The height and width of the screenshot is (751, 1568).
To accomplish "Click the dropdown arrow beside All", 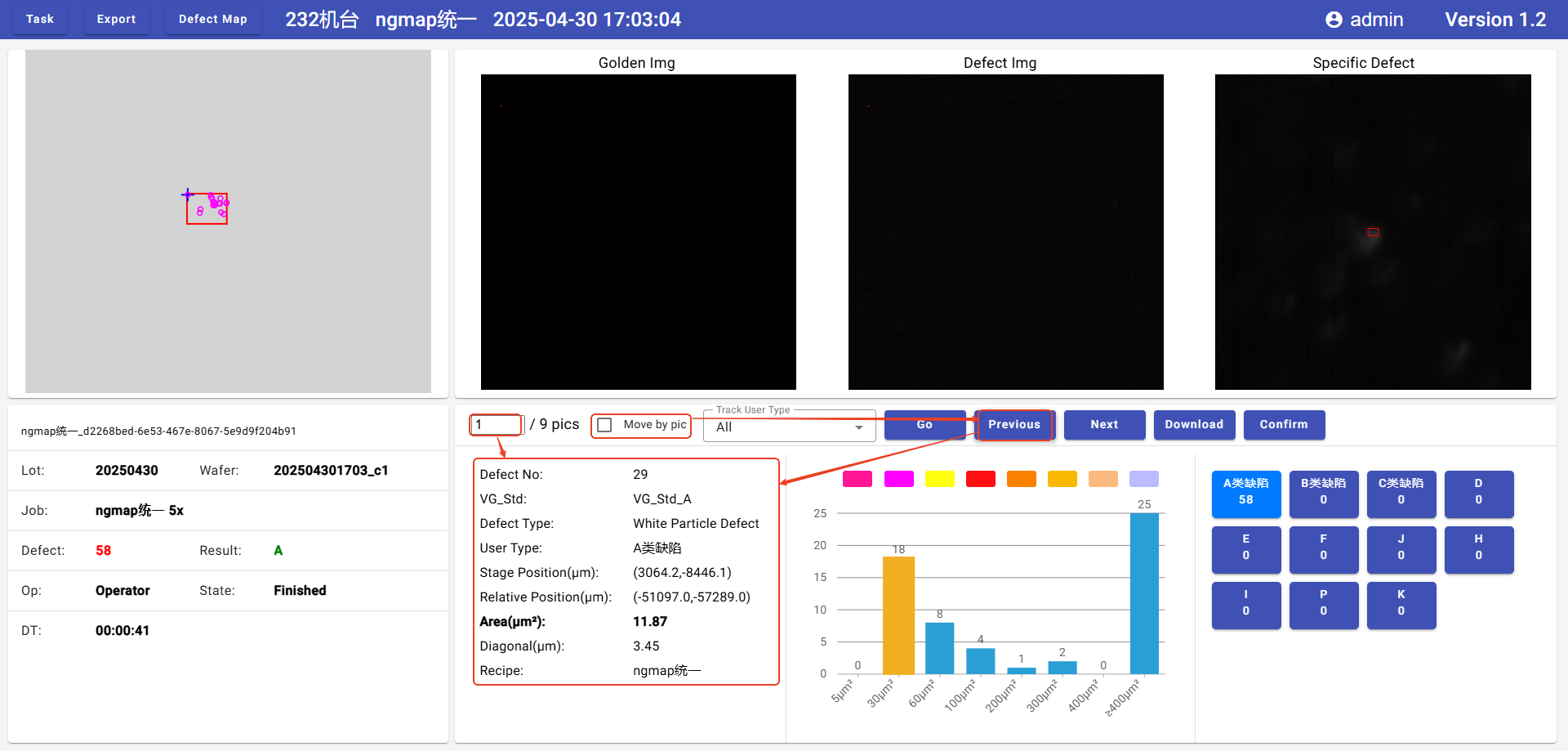I will [x=858, y=427].
